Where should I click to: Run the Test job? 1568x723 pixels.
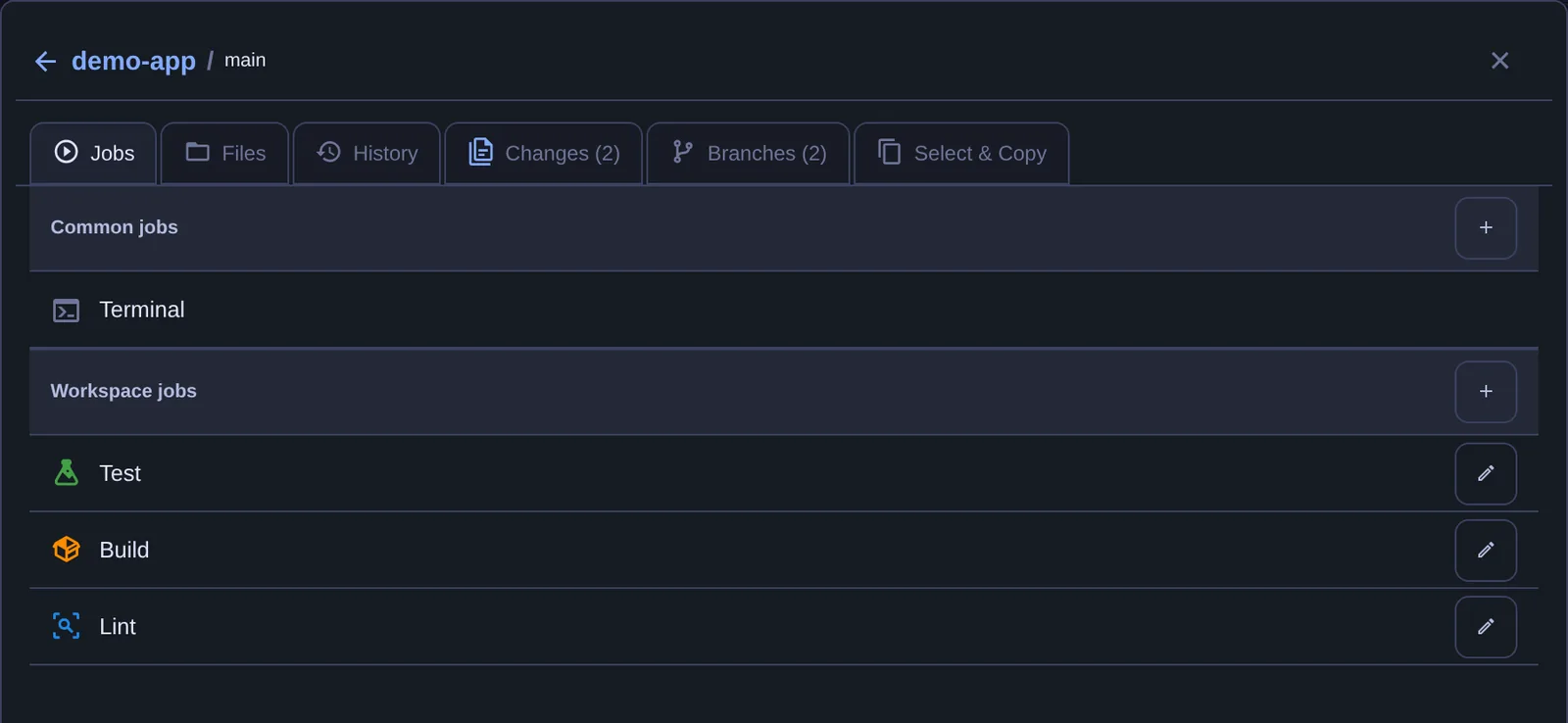pos(741,473)
